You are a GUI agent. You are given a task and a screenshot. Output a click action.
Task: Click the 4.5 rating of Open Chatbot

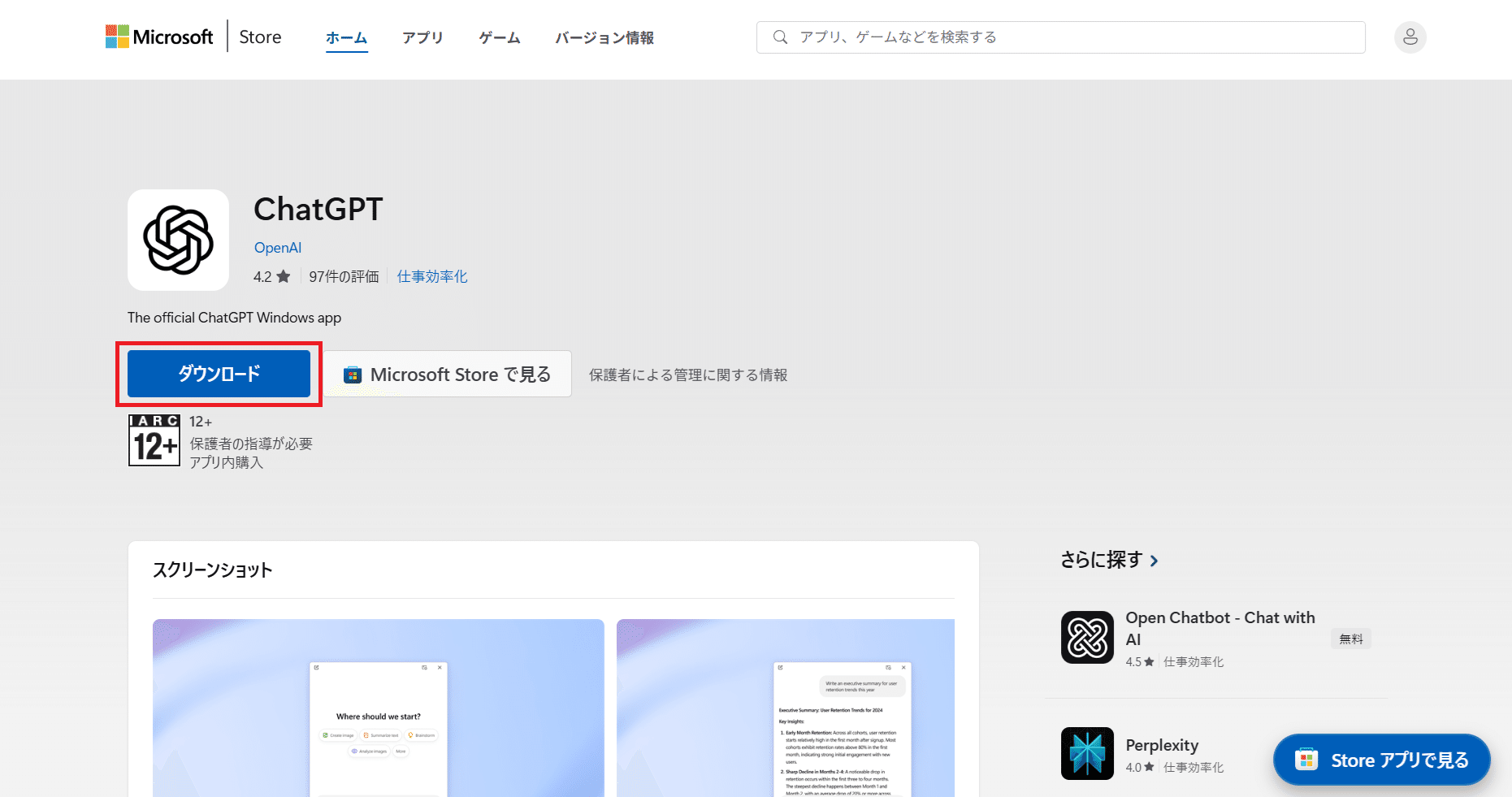click(1140, 662)
